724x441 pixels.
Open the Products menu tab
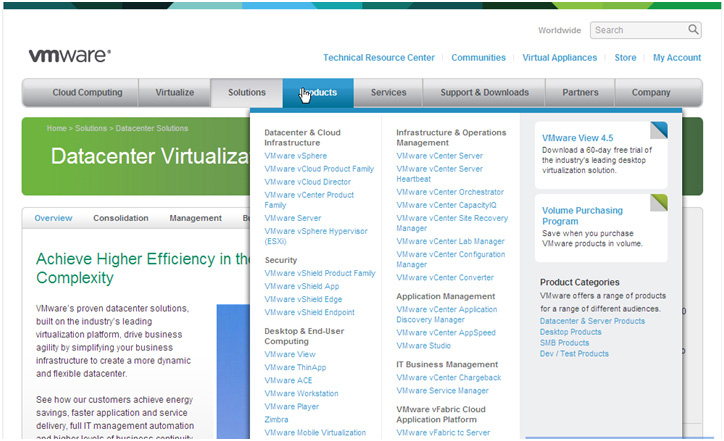click(x=318, y=93)
